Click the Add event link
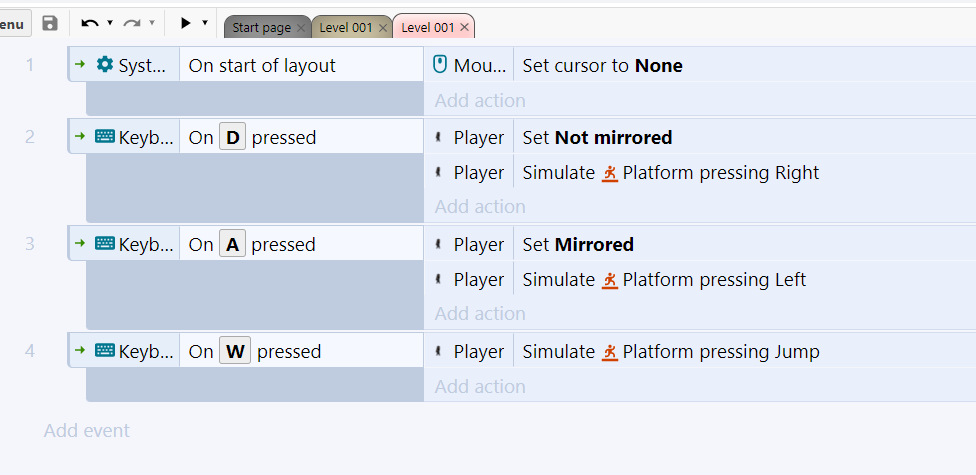The height and width of the screenshot is (475, 976). 87,431
